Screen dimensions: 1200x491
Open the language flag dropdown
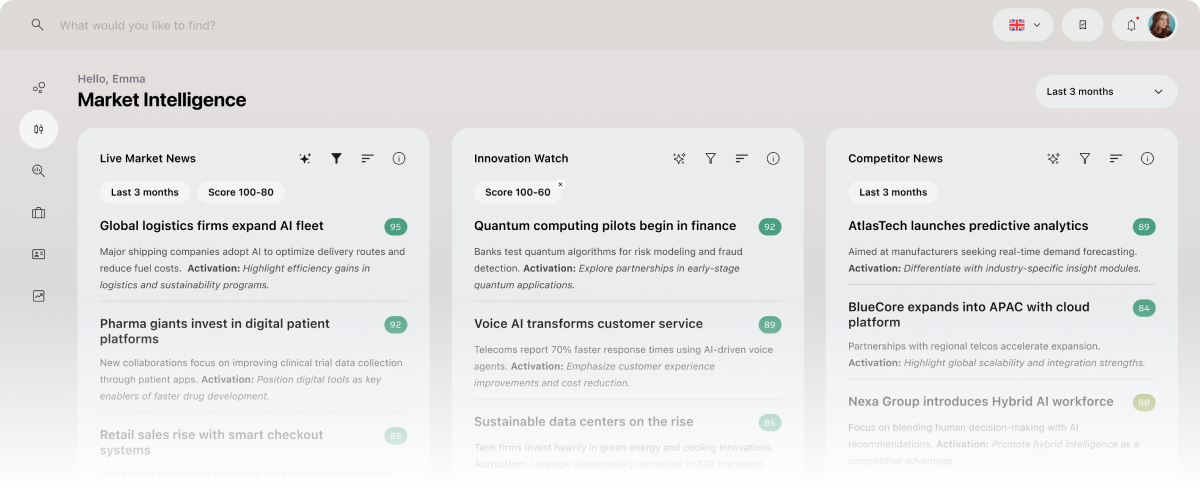[1023, 25]
